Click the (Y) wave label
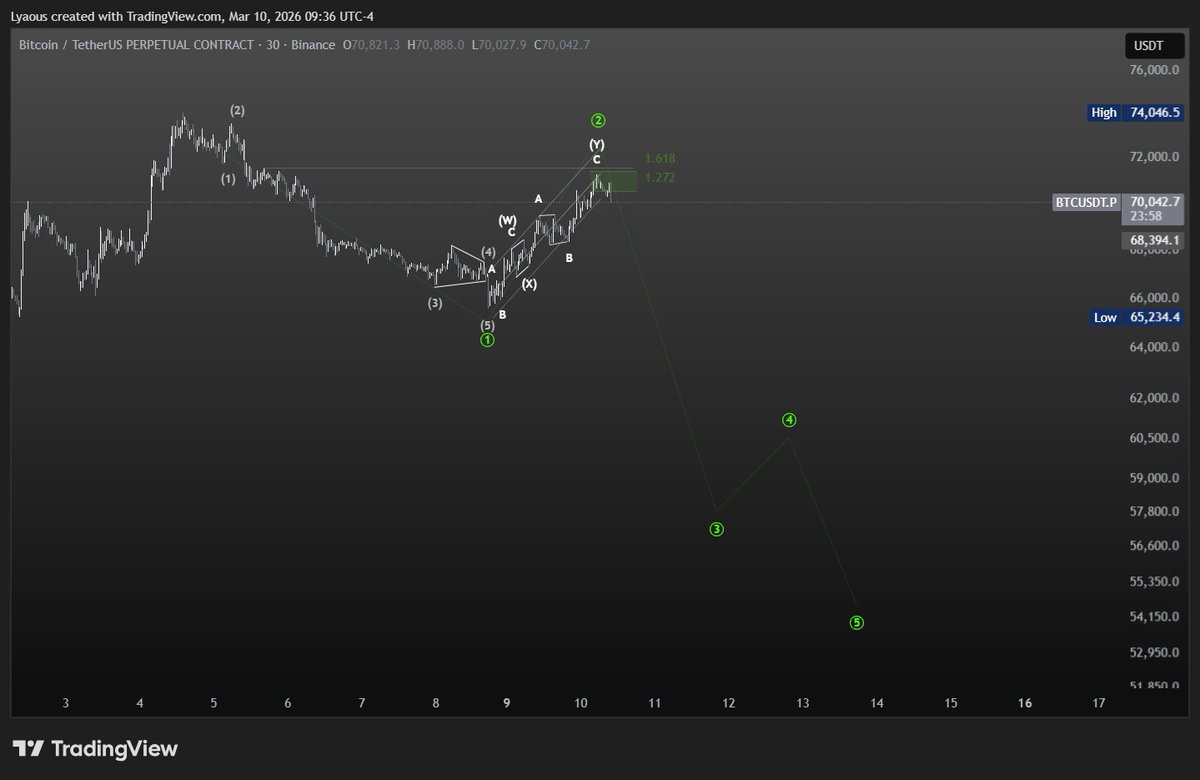Screen dimensions: 1200x780 596,145
